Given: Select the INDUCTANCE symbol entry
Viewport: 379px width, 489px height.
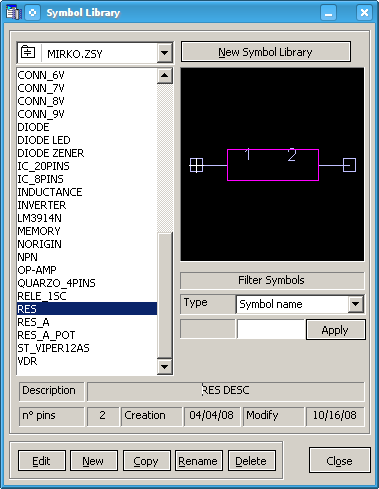Looking at the screenshot, I should [x=87, y=192].
